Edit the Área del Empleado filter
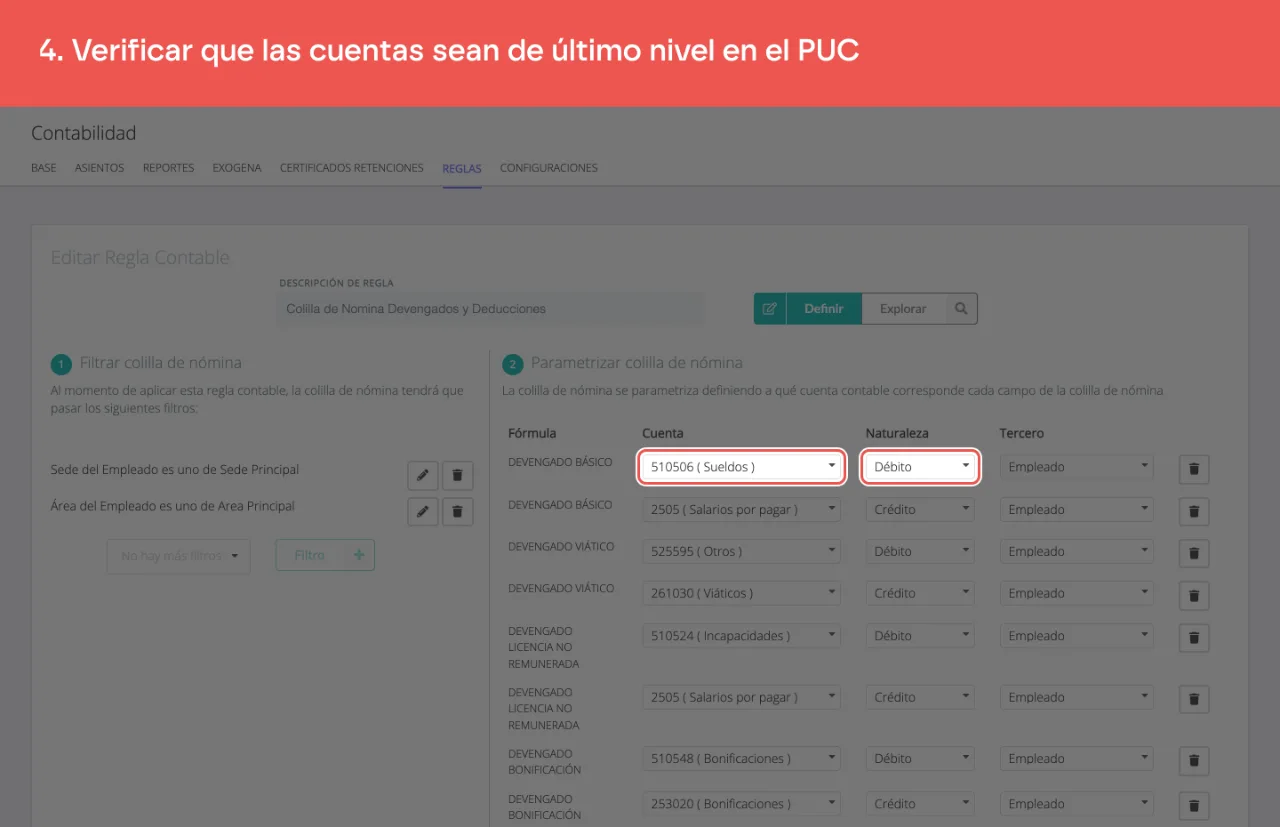Viewport: 1280px width, 827px height. tap(423, 511)
